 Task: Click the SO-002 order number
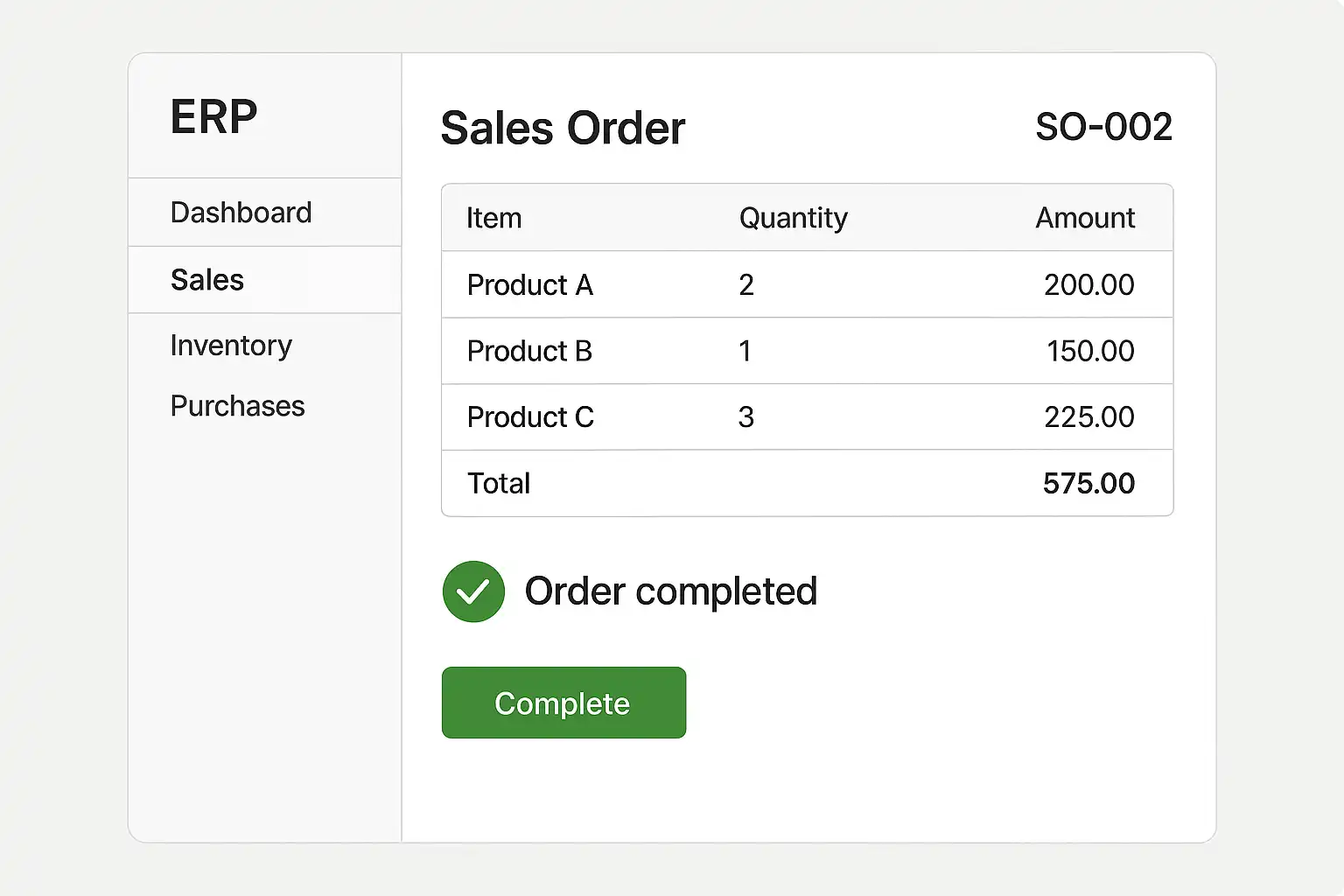point(1102,127)
